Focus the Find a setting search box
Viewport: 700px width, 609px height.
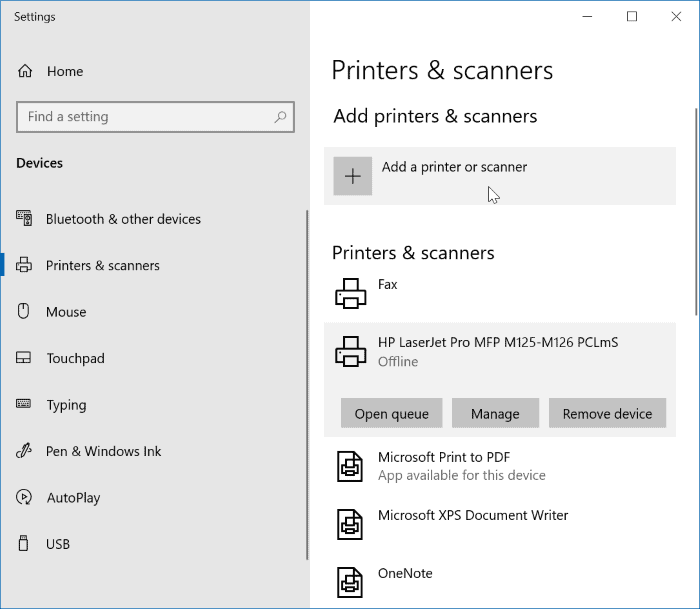[145, 117]
